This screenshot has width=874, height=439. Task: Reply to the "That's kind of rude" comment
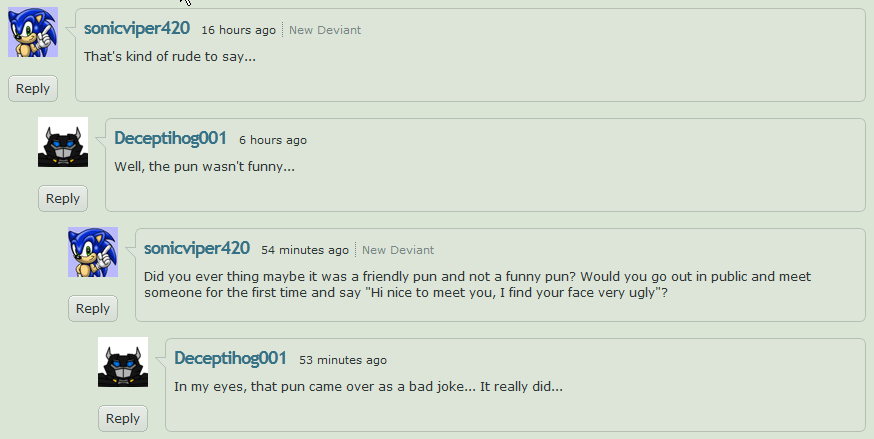33,89
